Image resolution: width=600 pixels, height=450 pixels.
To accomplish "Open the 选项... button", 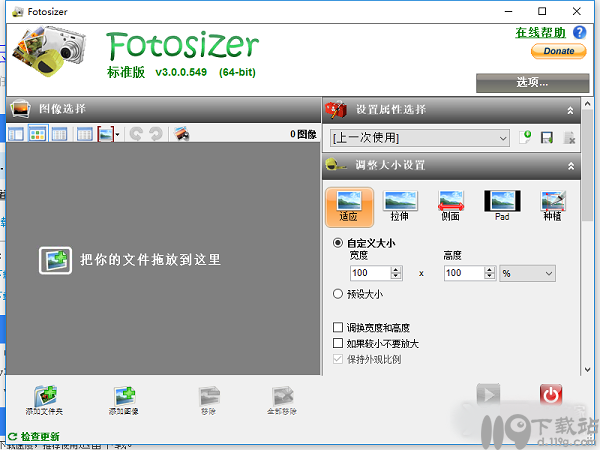I will click(532, 83).
